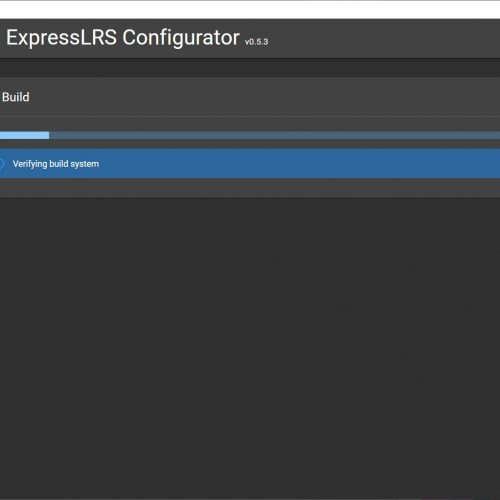500x500 pixels.
Task: Click the Build section heading
Action: [x=16, y=97]
